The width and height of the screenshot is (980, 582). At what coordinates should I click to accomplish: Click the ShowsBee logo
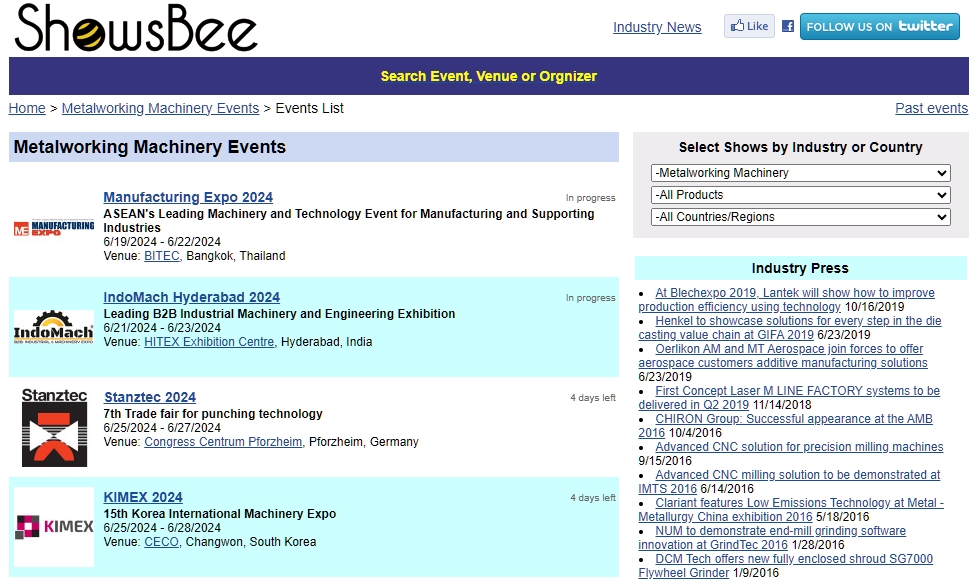coord(136,28)
